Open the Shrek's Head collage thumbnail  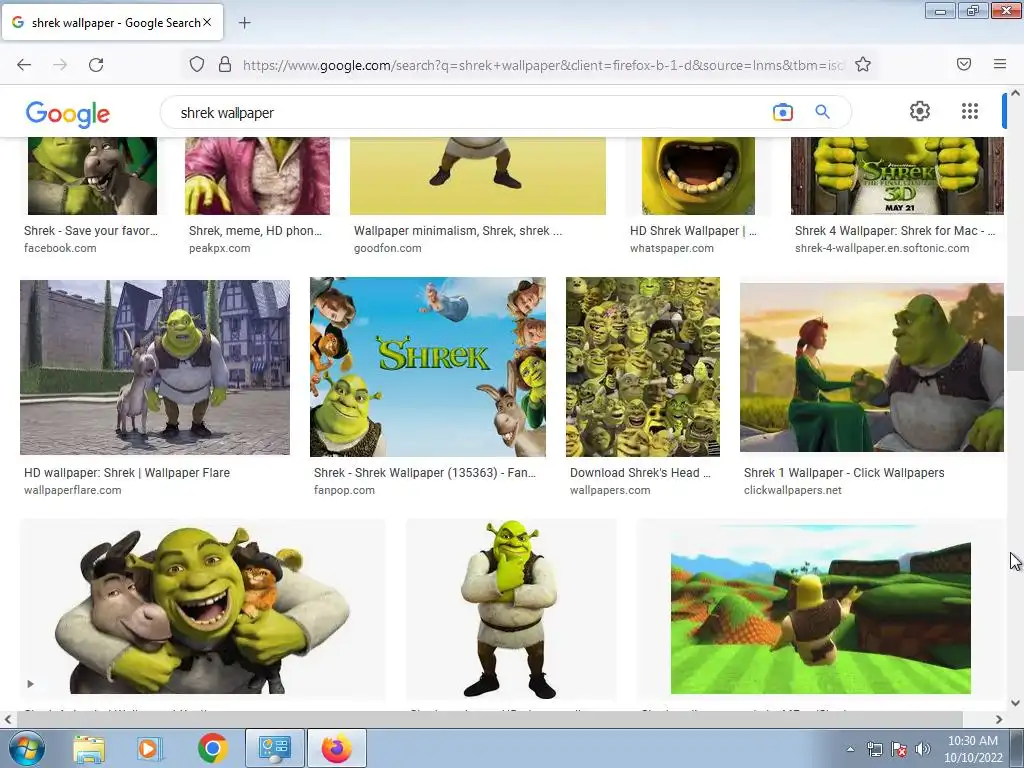coord(643,366)
